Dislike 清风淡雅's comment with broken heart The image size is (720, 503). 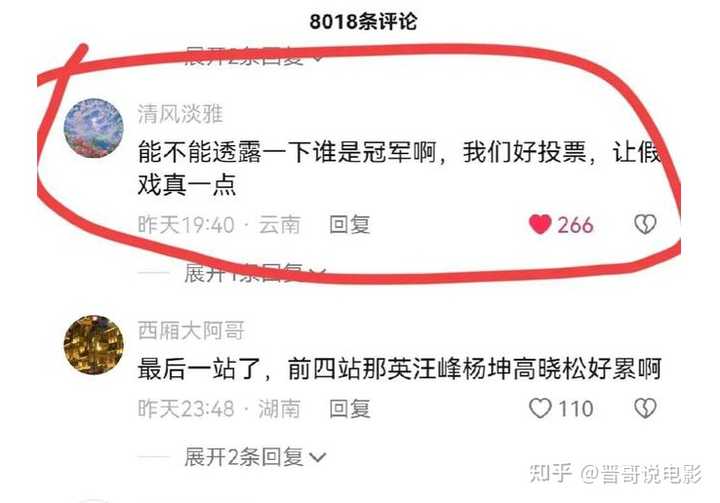[645, 225]
